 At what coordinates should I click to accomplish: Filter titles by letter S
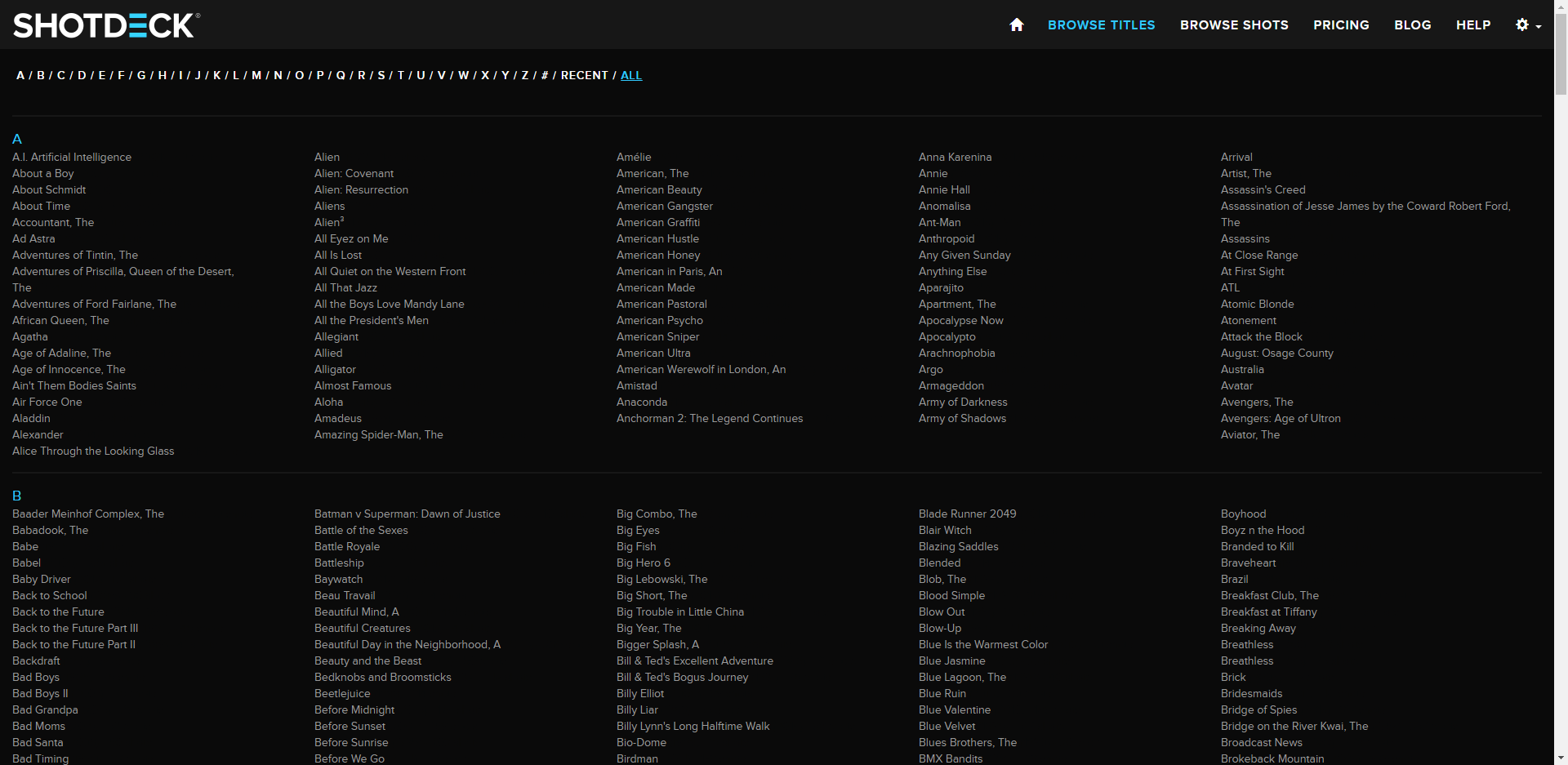pyautogui.click(x=381, y=75)
